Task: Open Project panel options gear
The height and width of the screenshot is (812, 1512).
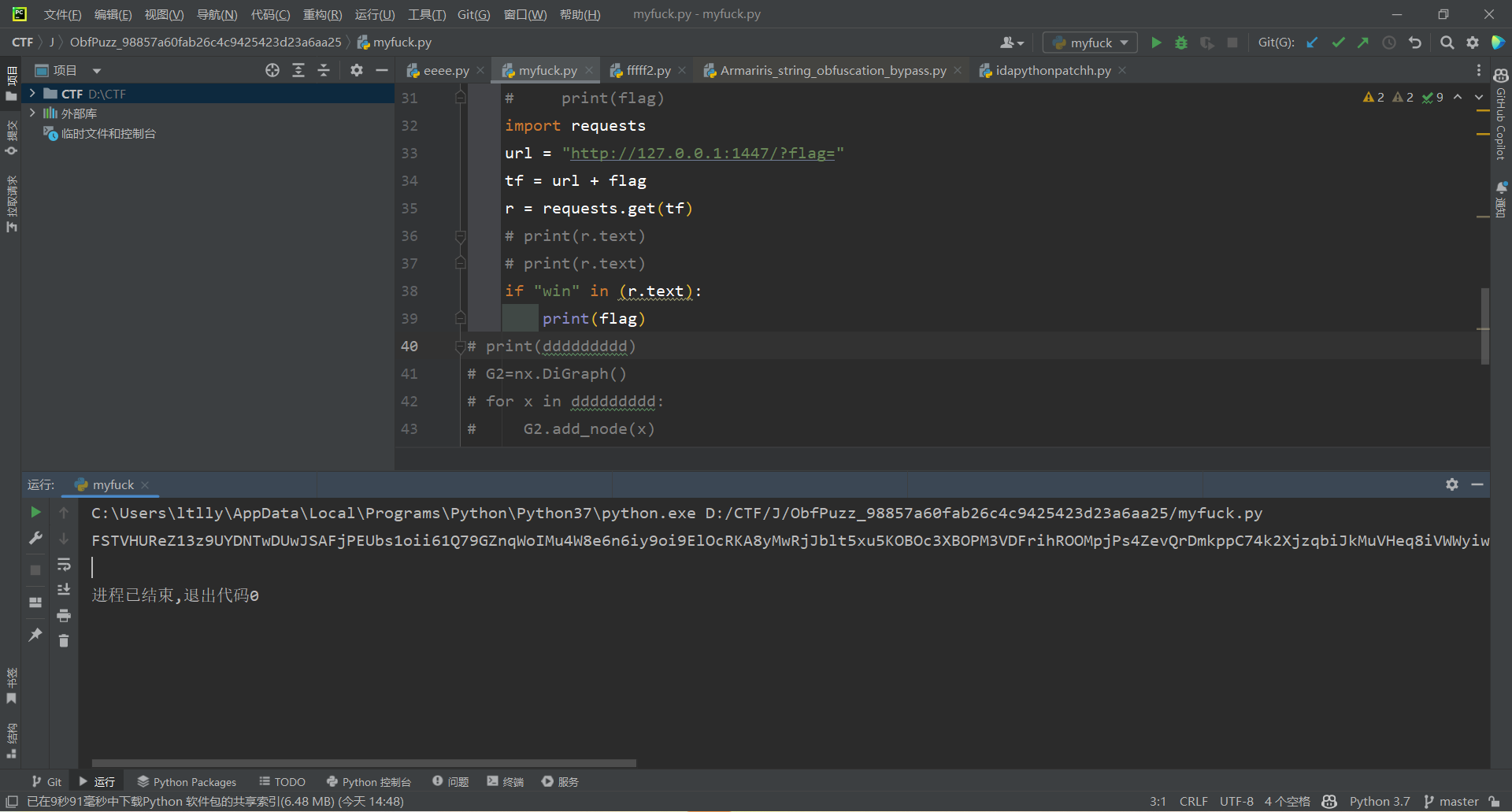Action: click(357, 70)
